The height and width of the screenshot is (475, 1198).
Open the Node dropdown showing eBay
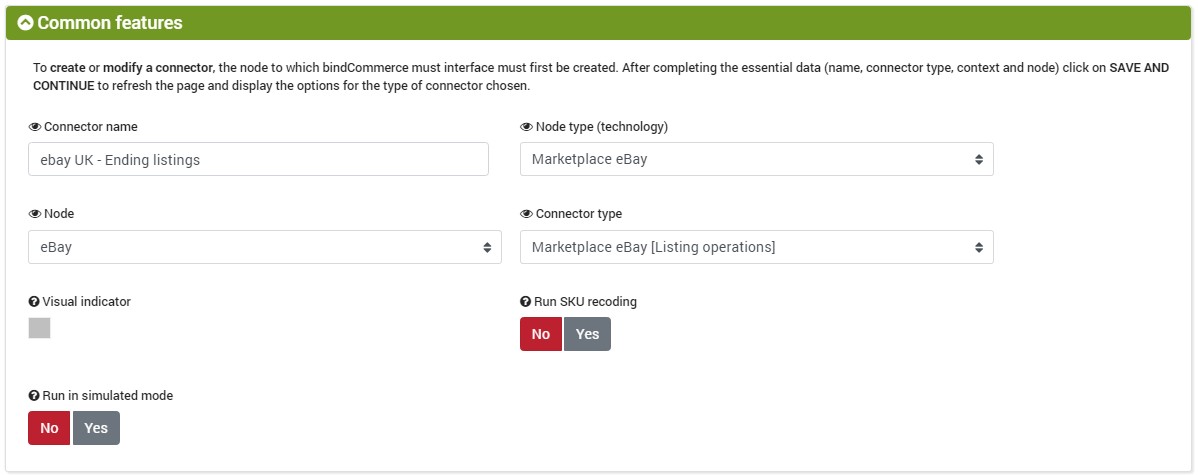264,247
